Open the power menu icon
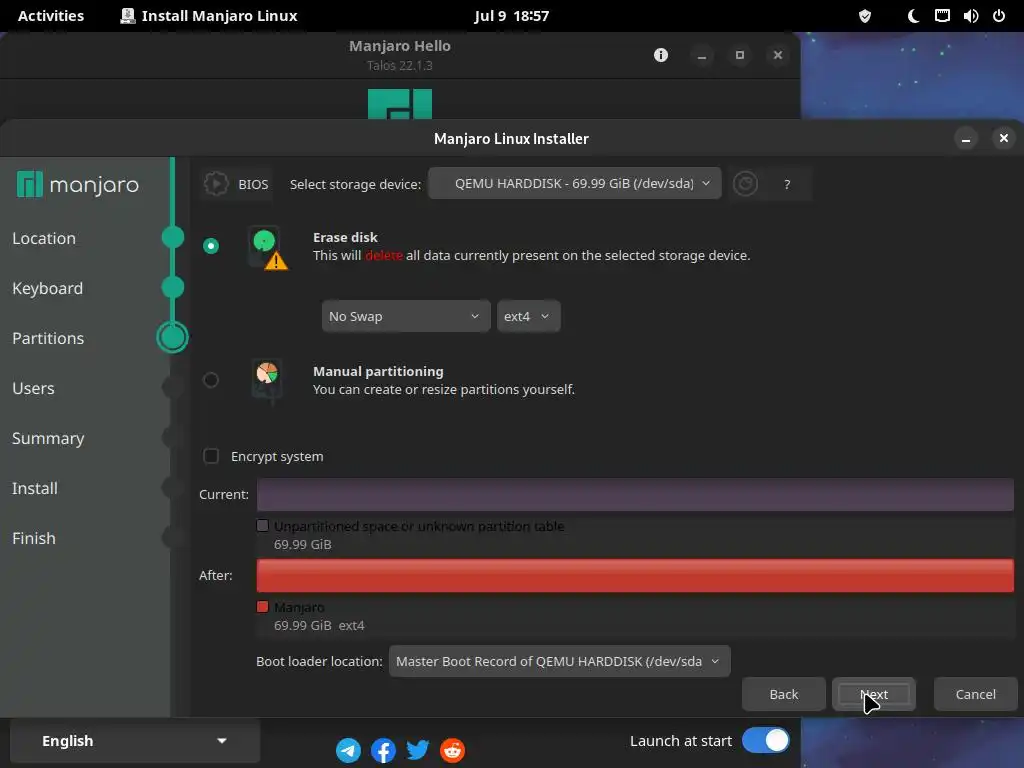1024x768 pixels. pos(999,16)
